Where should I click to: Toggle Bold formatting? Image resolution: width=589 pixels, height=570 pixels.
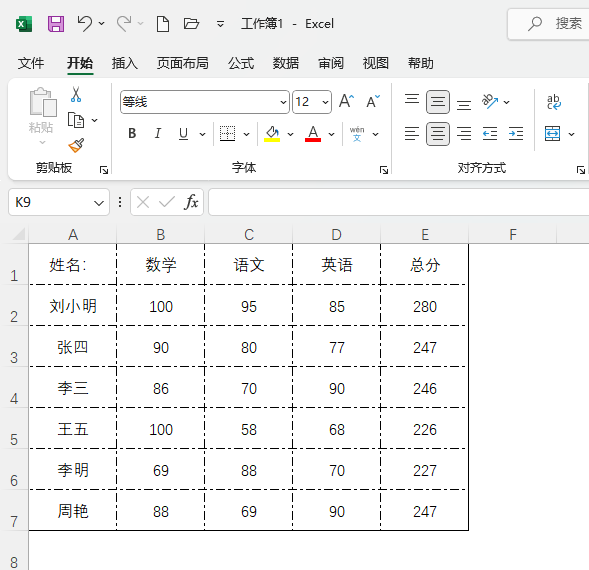coord(132,133)
